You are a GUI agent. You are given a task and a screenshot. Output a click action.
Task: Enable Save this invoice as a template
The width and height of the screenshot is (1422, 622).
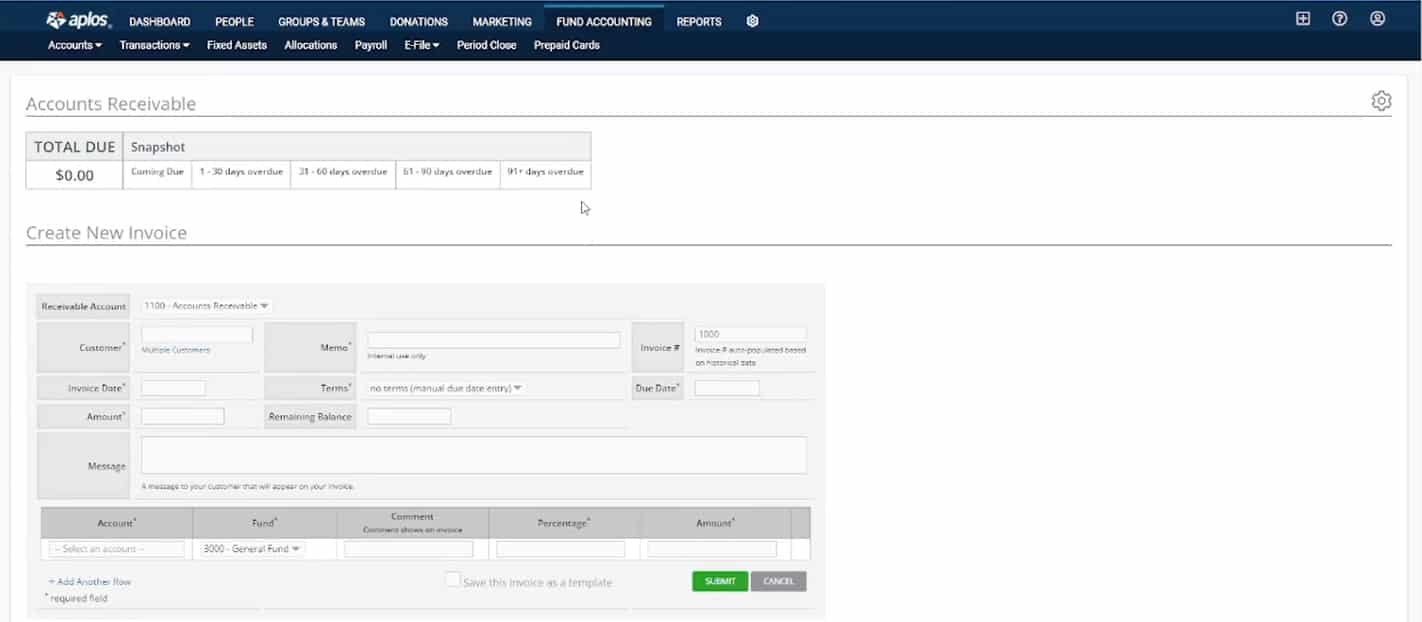pyautogui.click(x=453, y=580)
